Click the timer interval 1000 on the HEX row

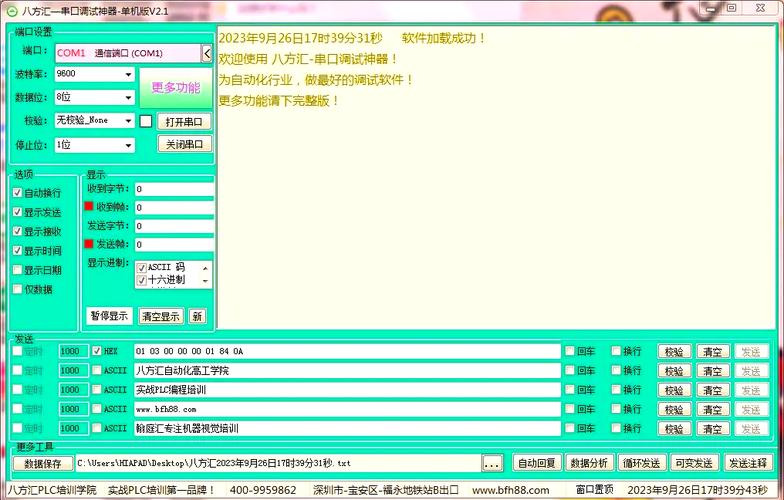pos(73,352)
